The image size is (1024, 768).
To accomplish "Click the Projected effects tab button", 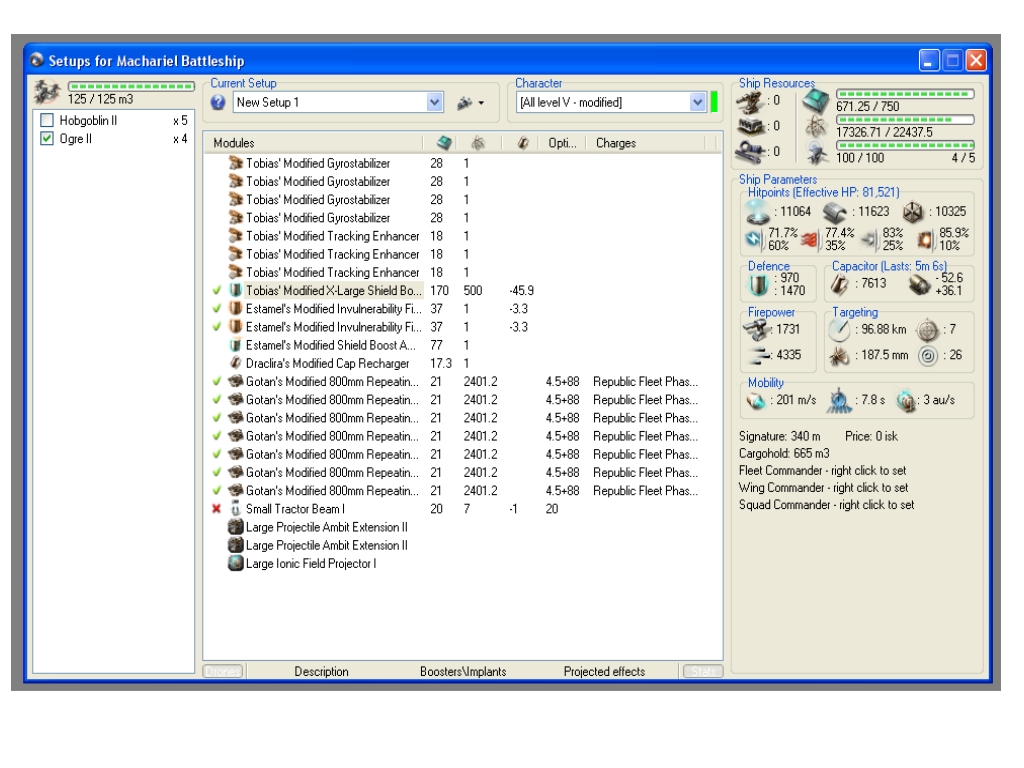I will pos(604,672).
